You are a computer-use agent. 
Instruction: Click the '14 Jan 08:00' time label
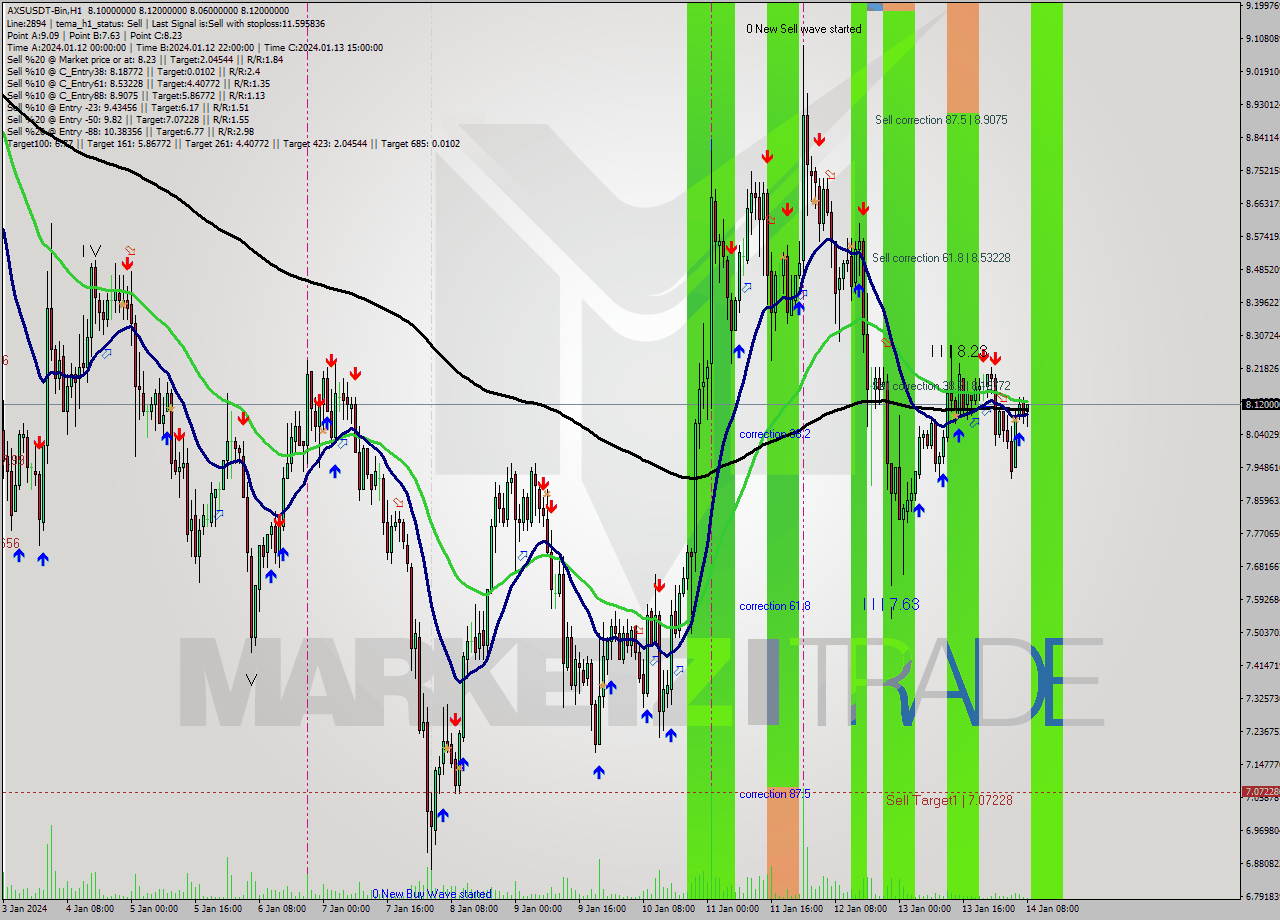[x=1052, y=909]
